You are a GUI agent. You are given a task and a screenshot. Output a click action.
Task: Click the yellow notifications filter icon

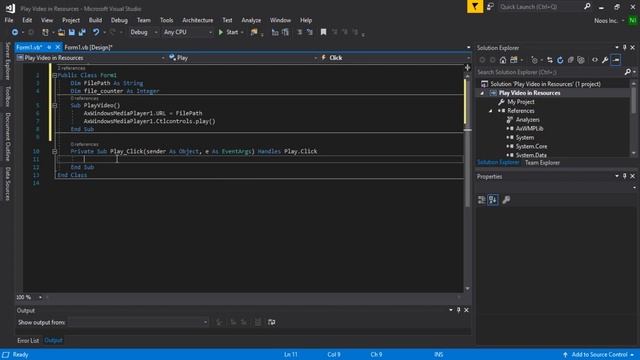coord(475,7)
